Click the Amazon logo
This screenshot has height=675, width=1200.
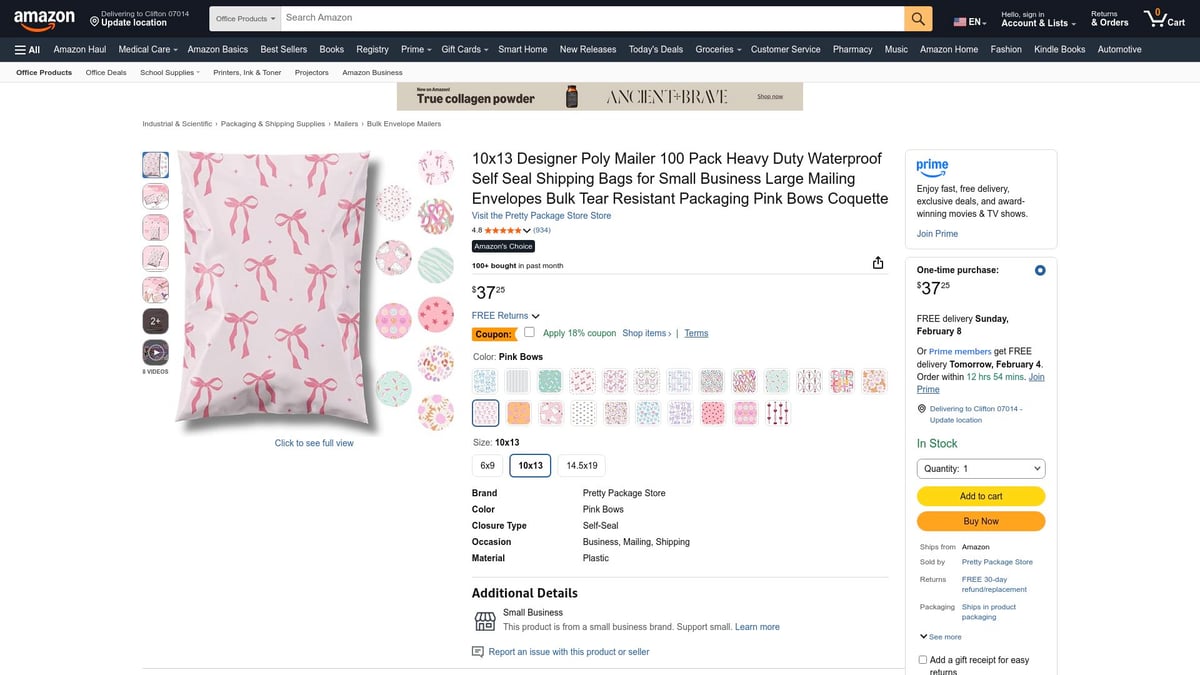click(44, 18)
